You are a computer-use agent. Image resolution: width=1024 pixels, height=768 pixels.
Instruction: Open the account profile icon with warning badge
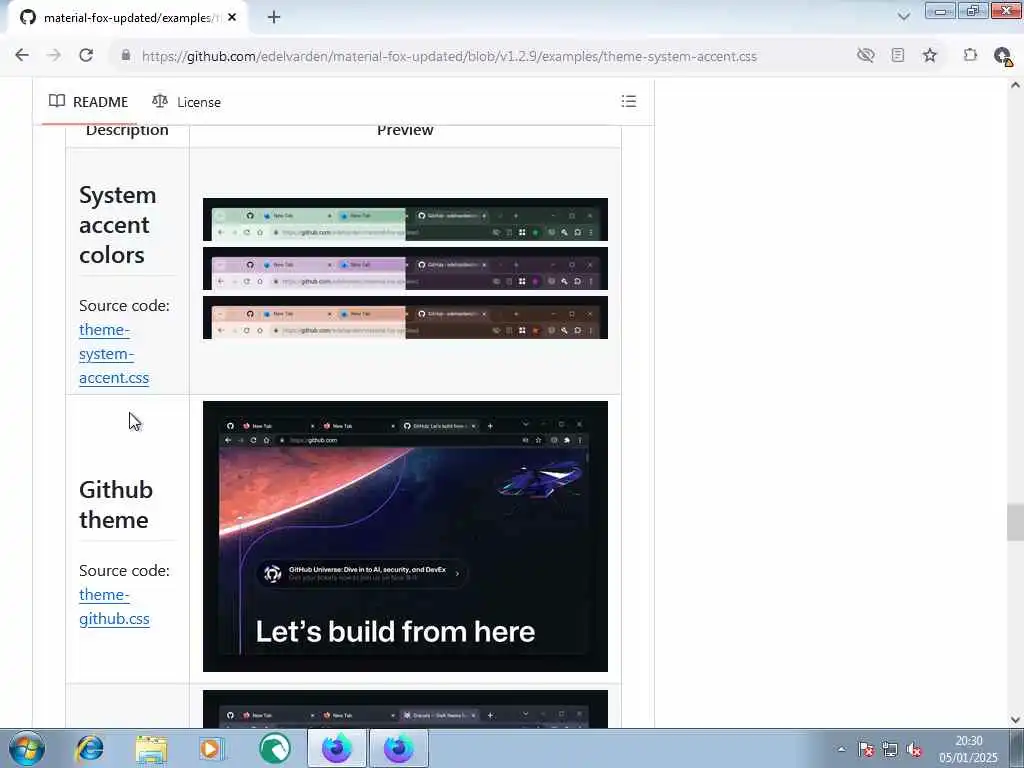coord(1002,56)
